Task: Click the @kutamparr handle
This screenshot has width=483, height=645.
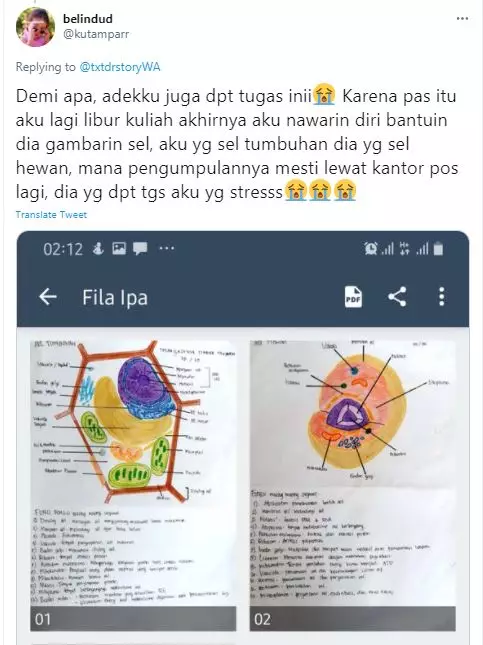Action: click(96, 34)
